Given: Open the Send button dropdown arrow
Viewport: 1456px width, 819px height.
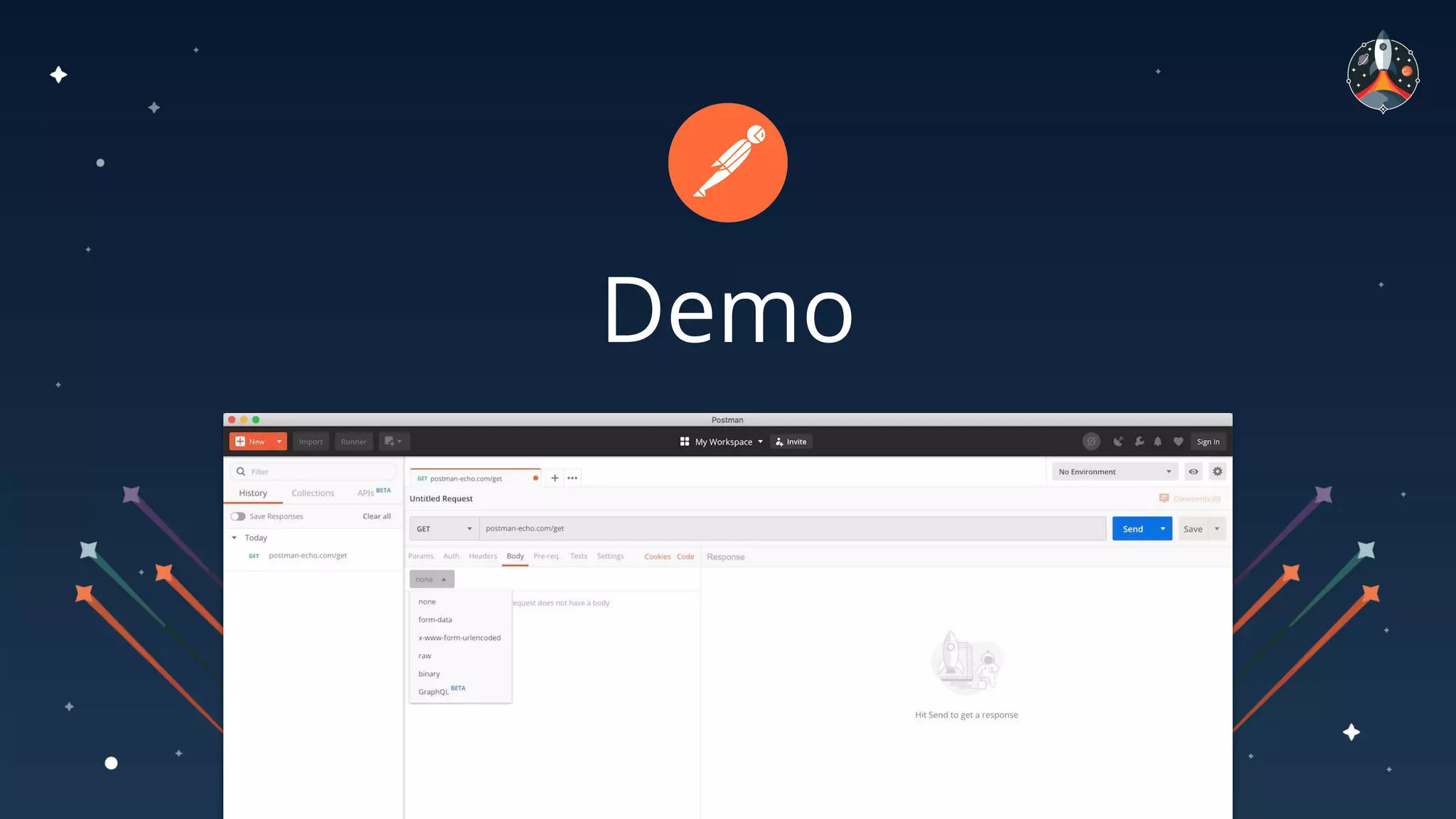Looking at the screenshot, I should click(x=1163, y=528).
